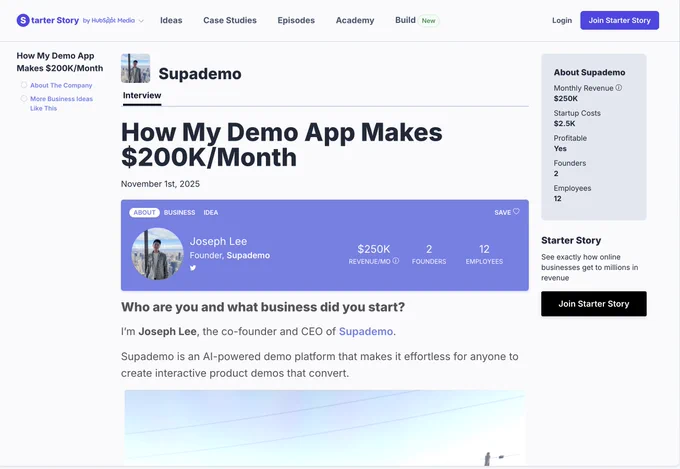Open the Ideas menu
This screenshot has width=680, height=469.
tap(171, 20)
